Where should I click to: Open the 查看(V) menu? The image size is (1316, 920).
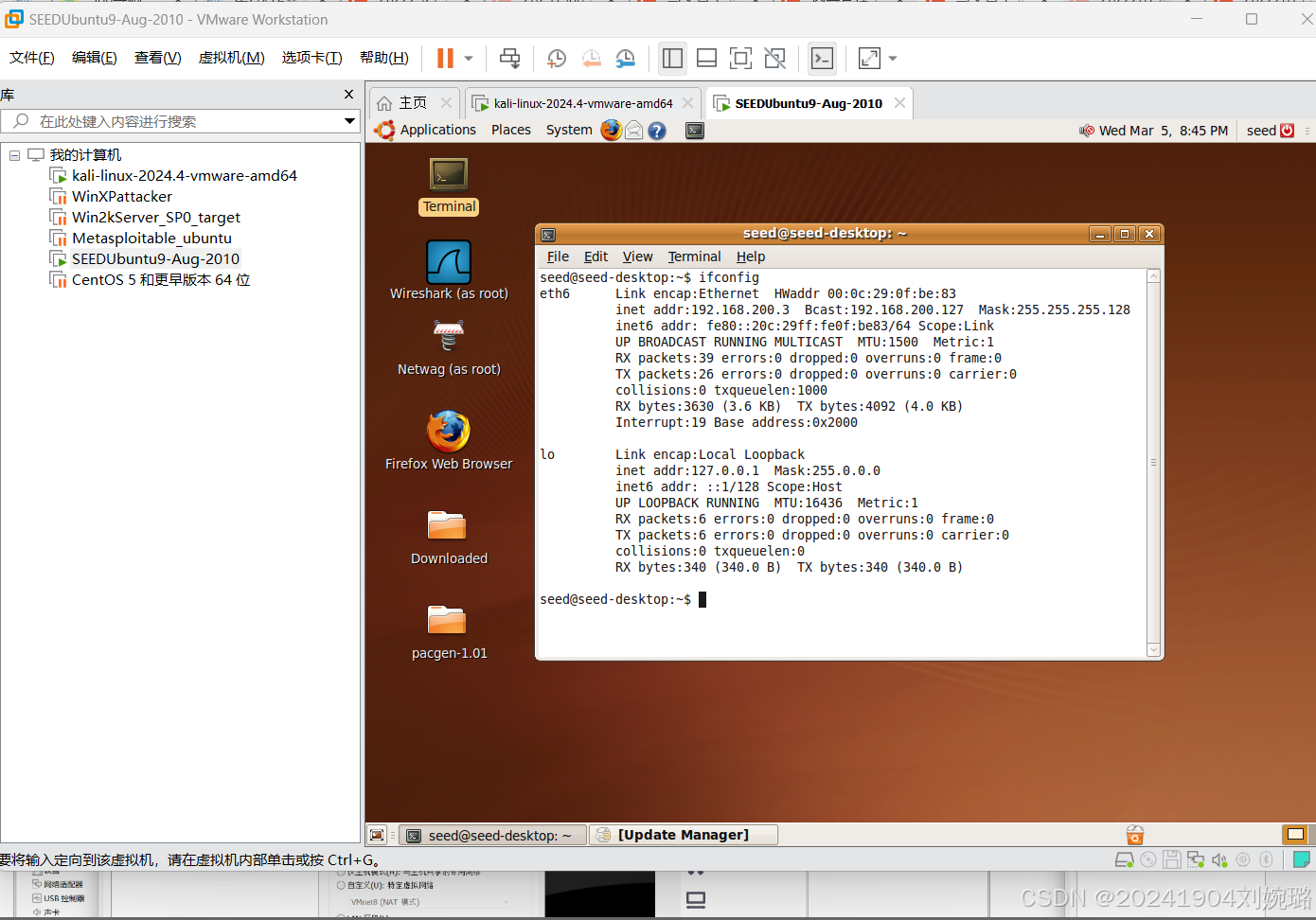point(157,58)
